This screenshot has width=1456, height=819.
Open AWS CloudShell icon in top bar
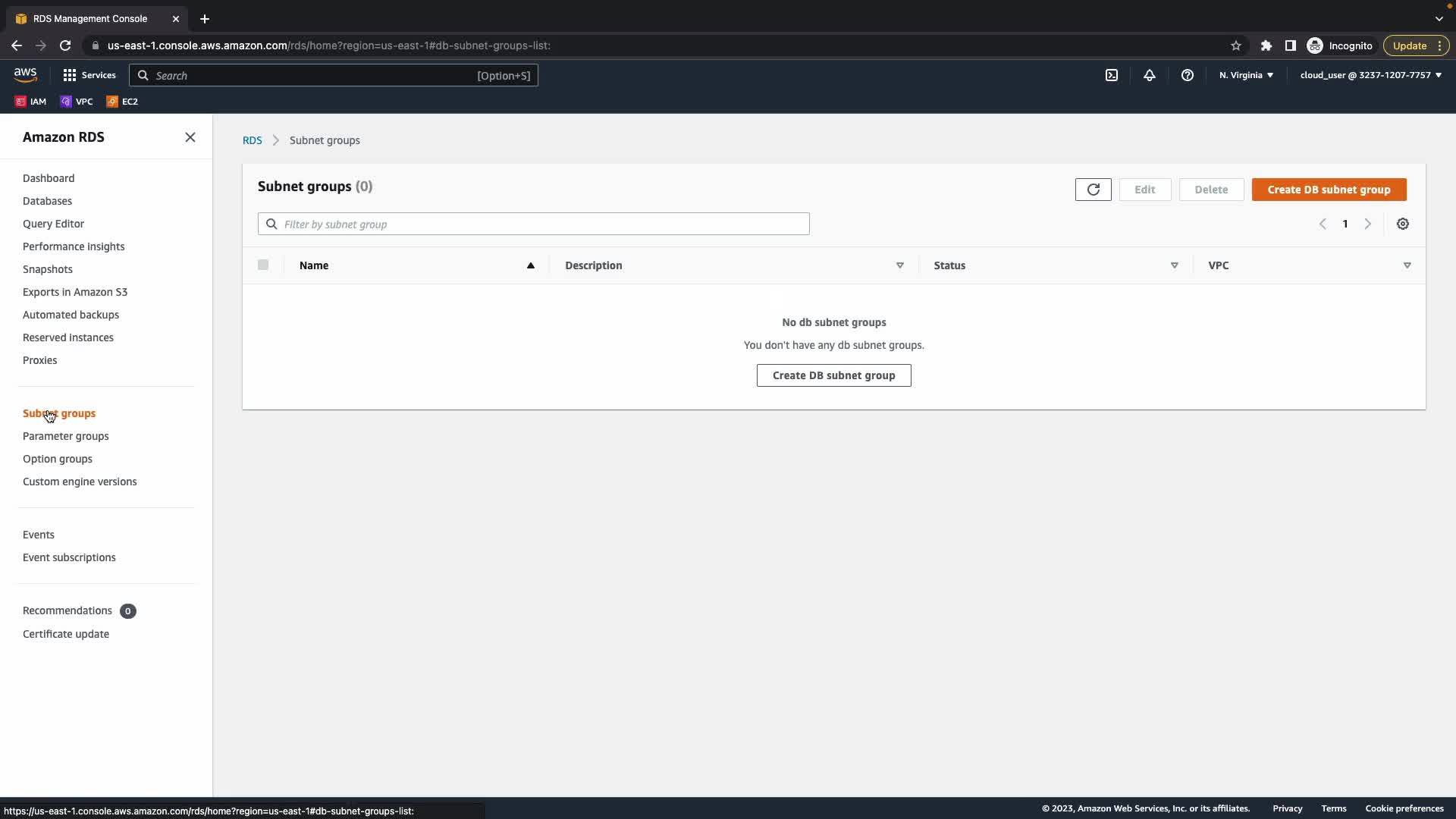[x=1112, y=75]
